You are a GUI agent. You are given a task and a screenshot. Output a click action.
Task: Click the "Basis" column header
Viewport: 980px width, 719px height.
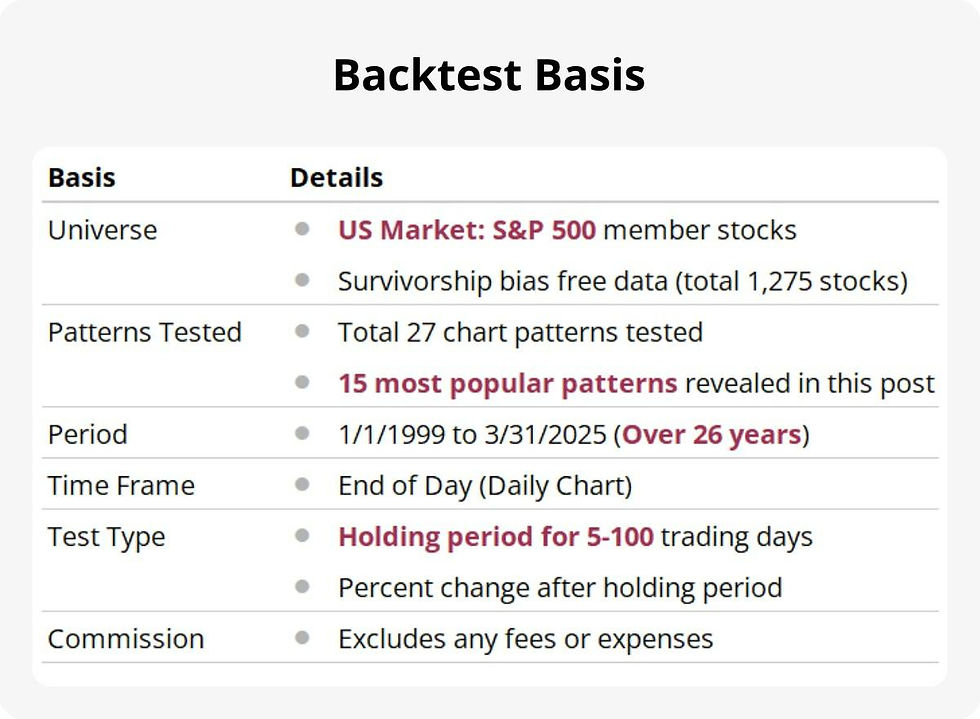pyautogui.click(x=82, y=178)
